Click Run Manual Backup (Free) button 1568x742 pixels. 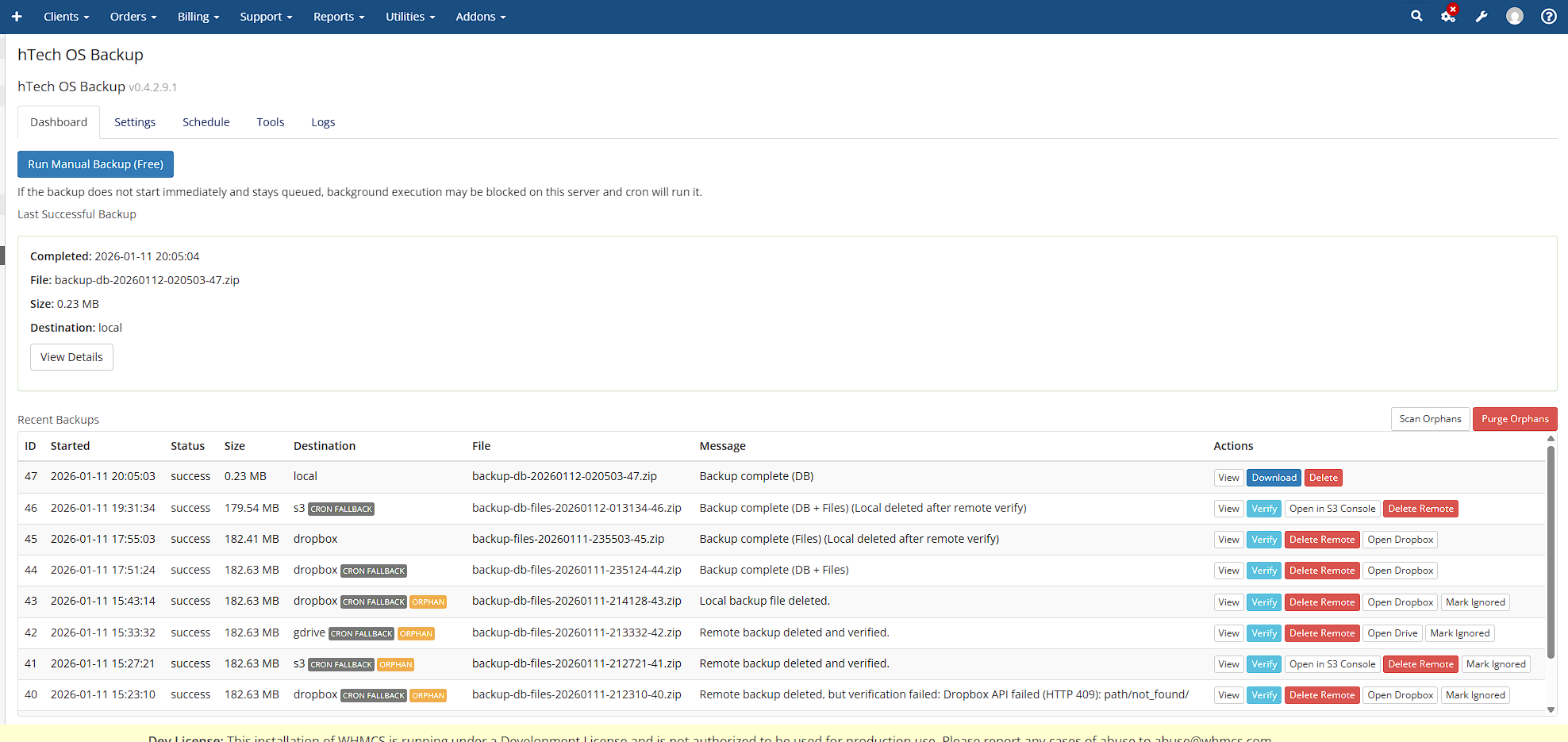(95, 164)
